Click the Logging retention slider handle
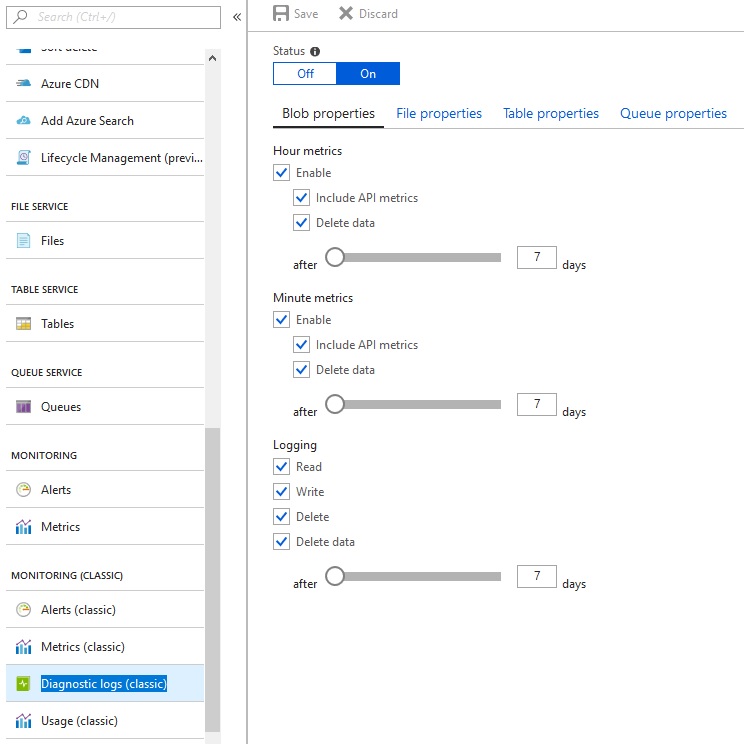 pyautogui.click(x=335, y=576)
